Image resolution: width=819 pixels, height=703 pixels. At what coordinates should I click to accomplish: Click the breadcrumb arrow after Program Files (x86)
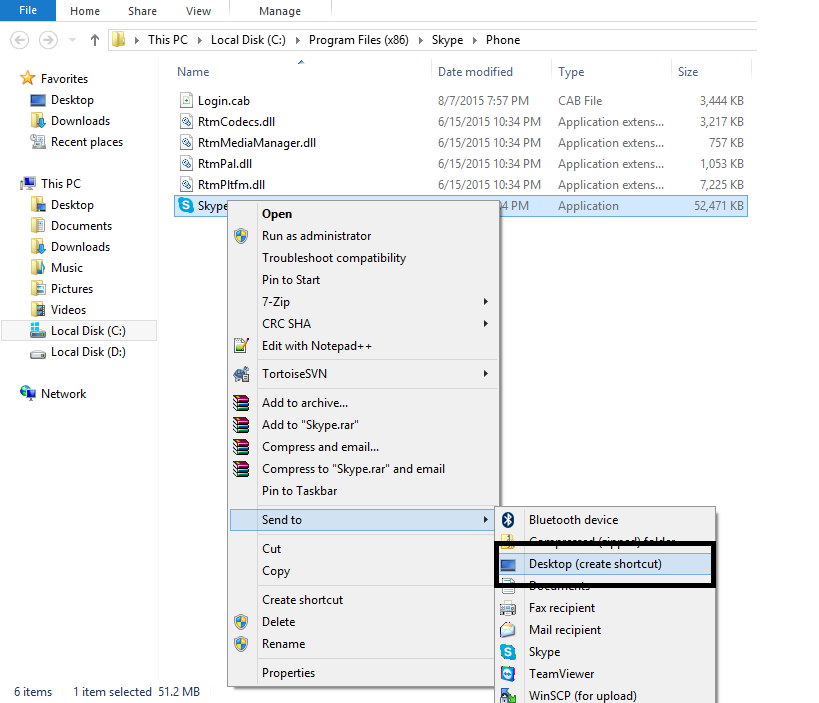(x=420, y=40)
